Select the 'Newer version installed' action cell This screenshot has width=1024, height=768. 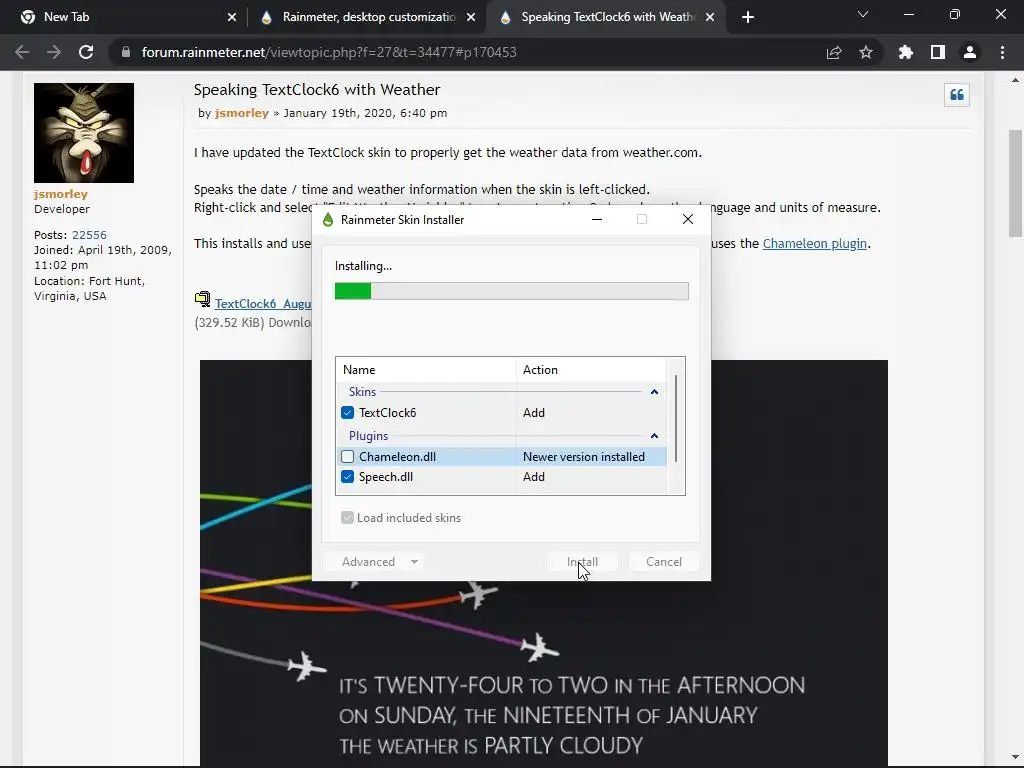(584, 456)
